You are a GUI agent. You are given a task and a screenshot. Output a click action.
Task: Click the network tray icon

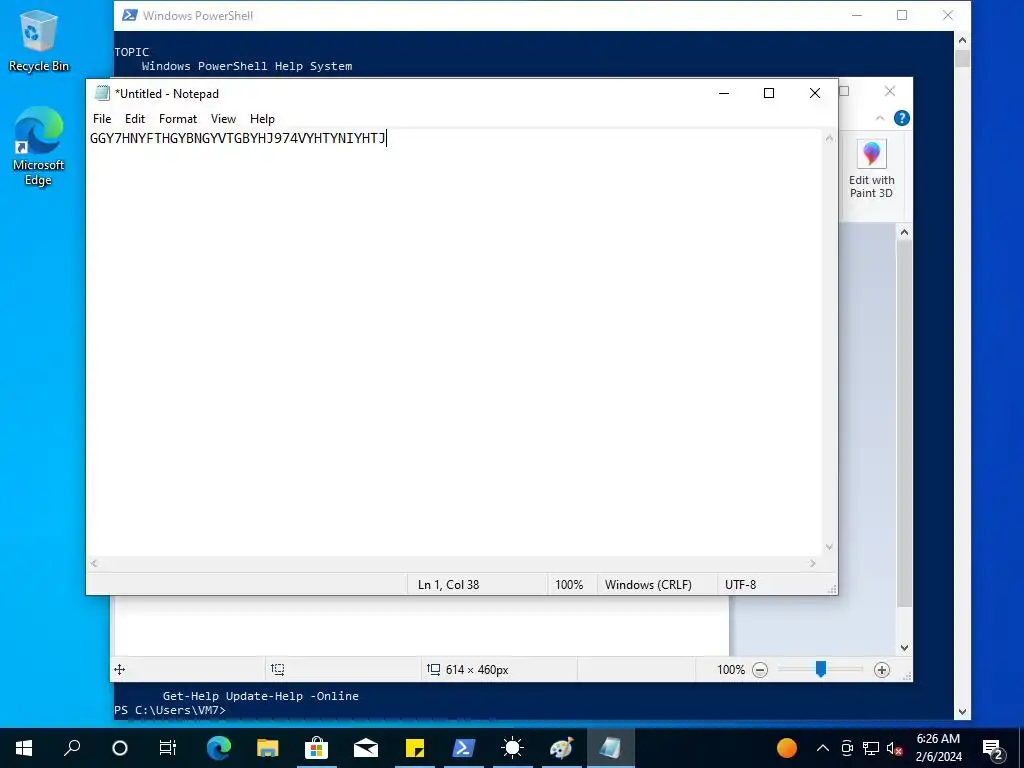coord(871,748)
